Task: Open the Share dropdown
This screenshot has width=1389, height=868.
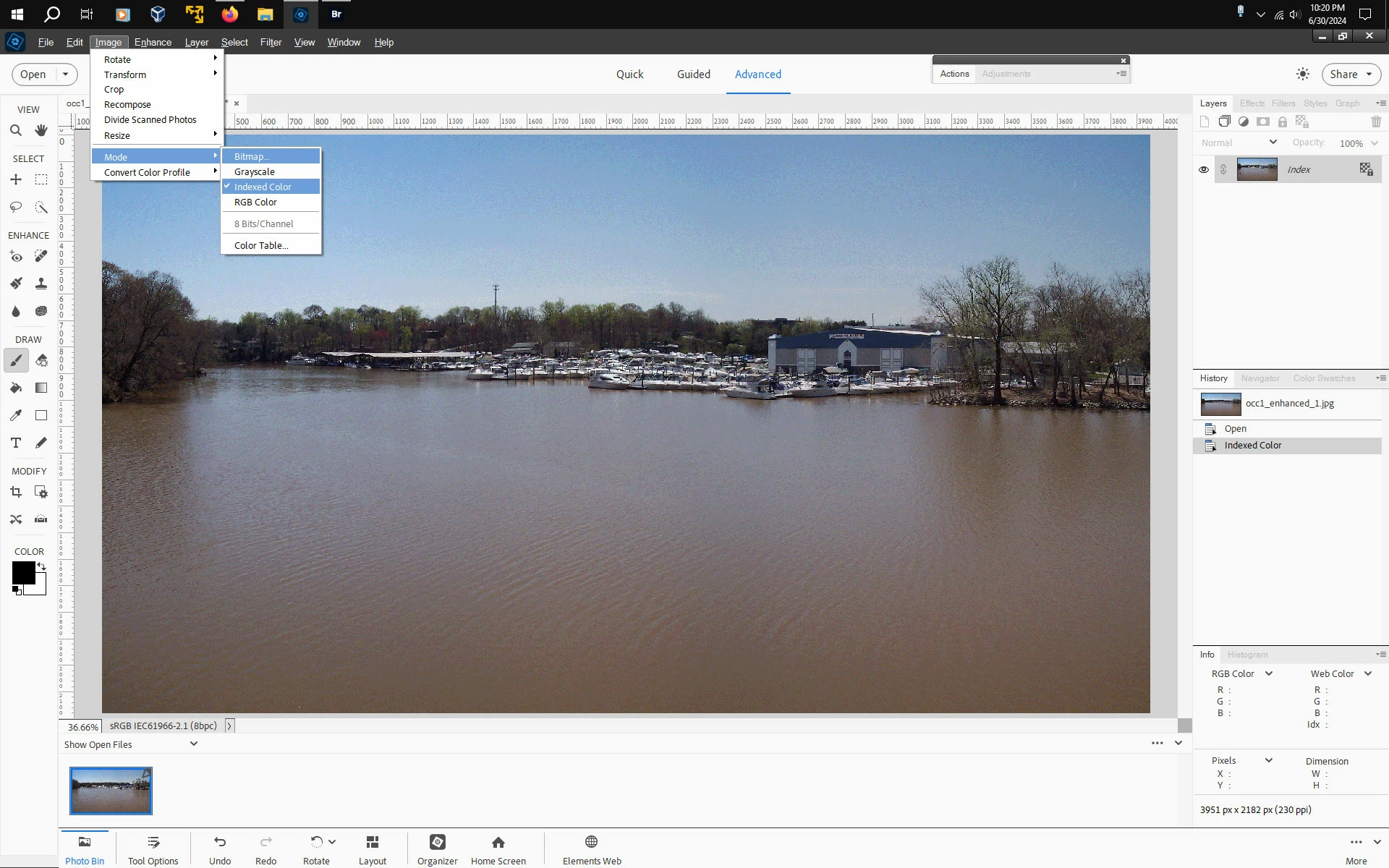Action: (1351, 75)
